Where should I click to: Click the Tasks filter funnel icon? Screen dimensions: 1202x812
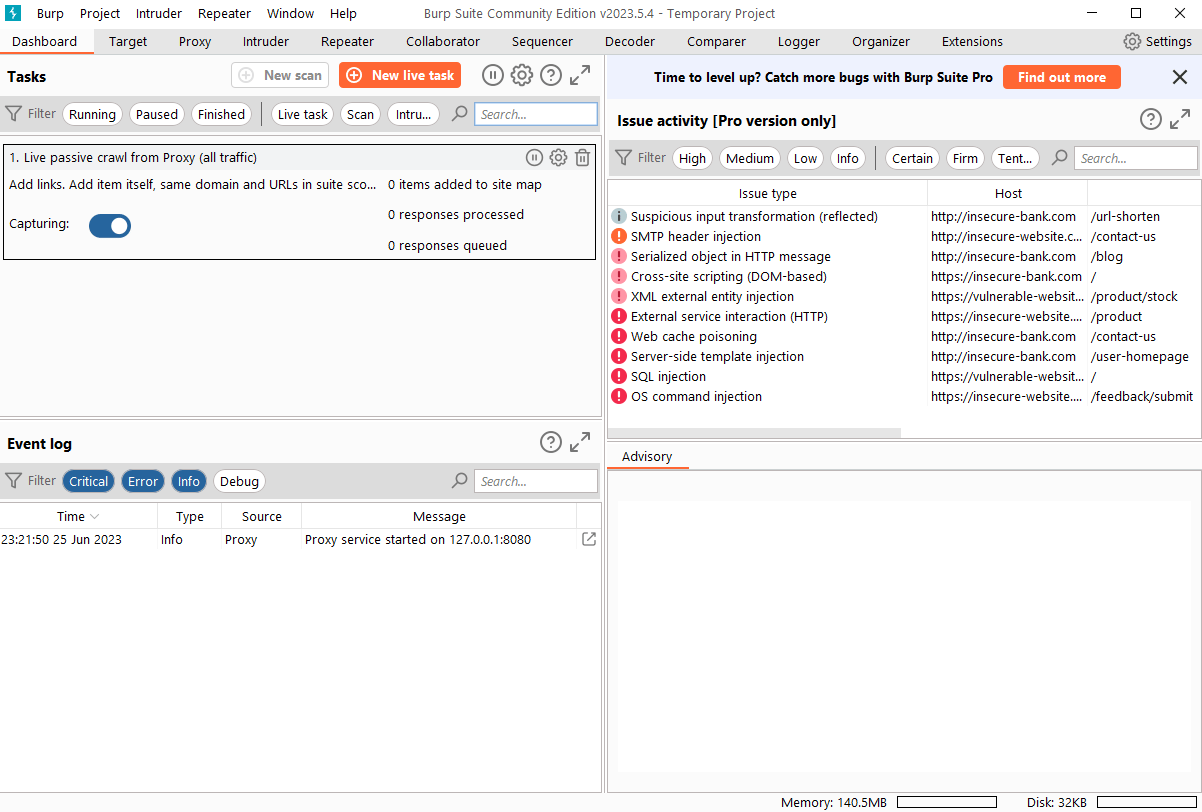(14, 114)
